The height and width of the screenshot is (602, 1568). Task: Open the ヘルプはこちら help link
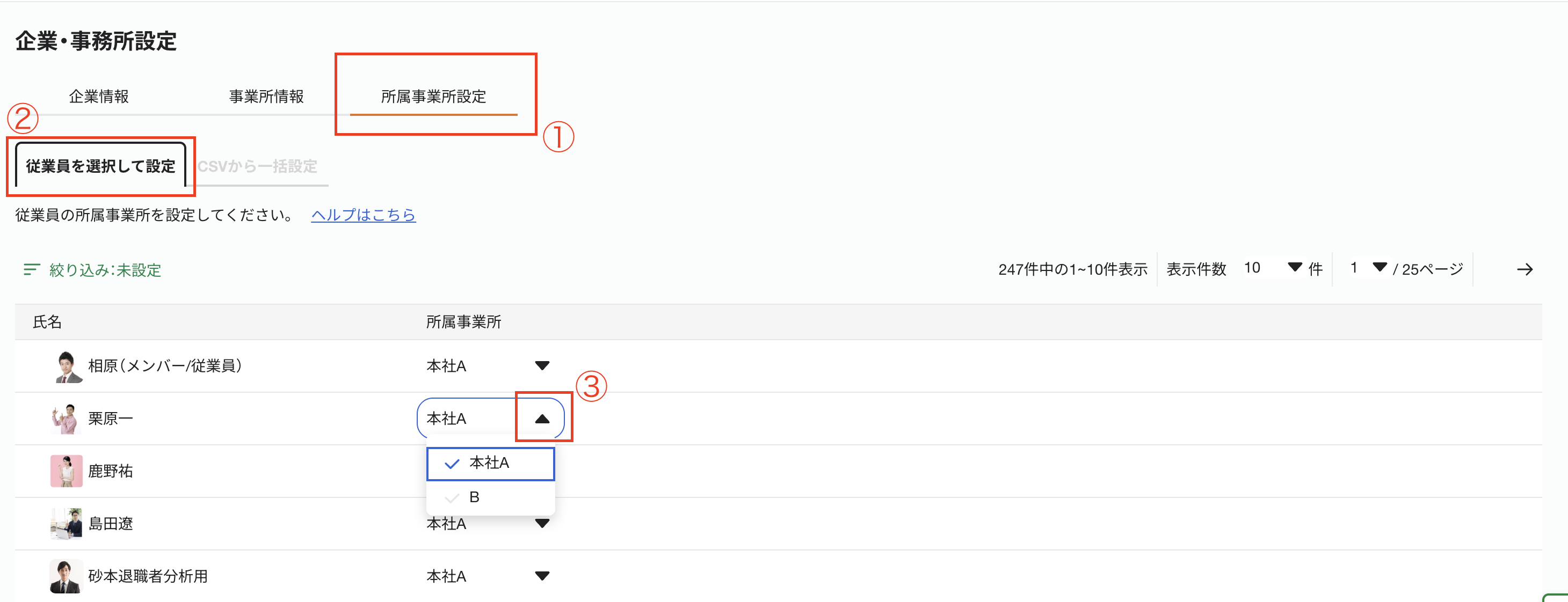click(364, 215)
